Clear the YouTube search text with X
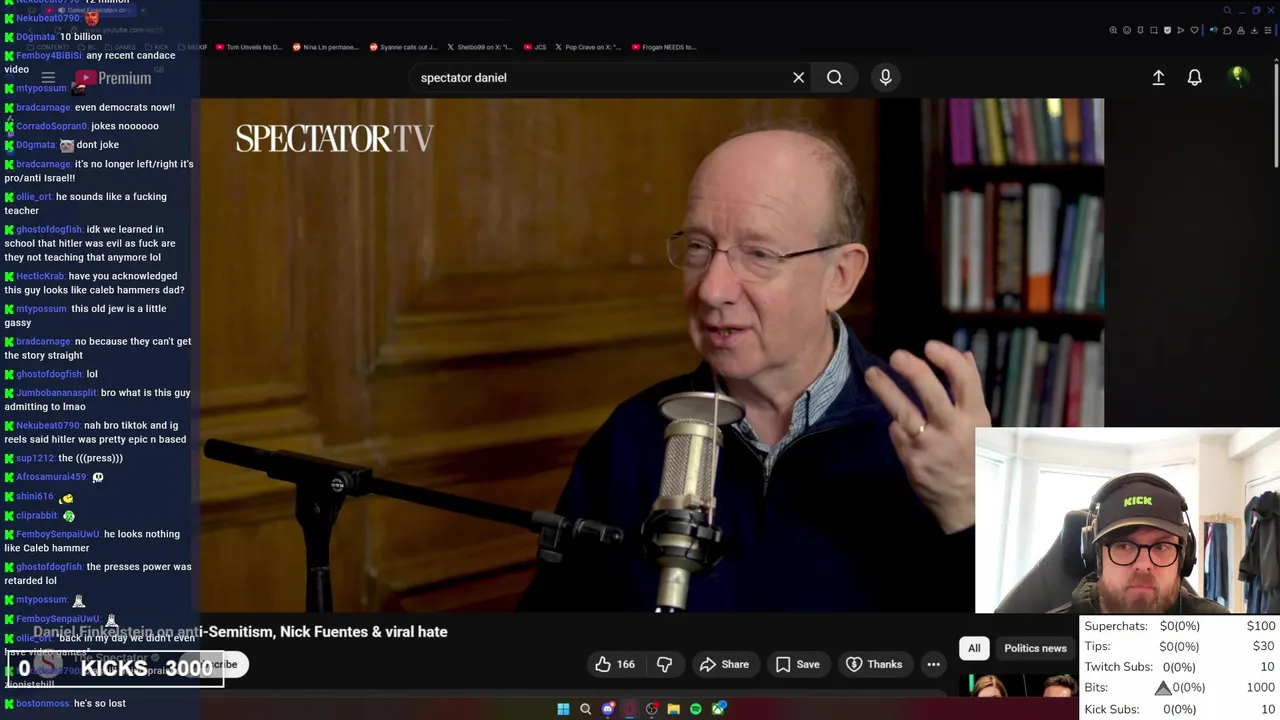The width and height of the screenshot is (1280, 720). click(798, 77)
